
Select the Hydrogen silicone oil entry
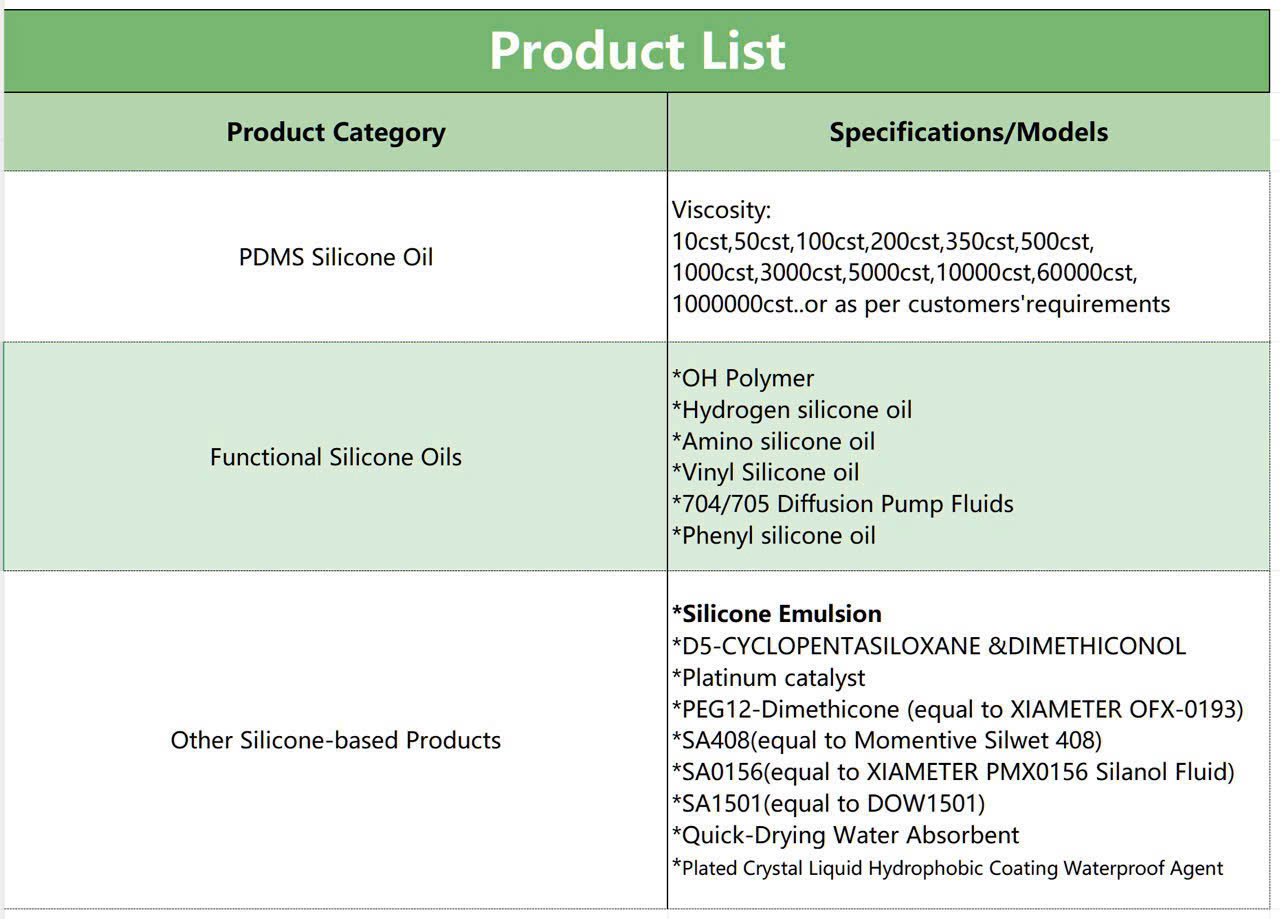point(792,410)
